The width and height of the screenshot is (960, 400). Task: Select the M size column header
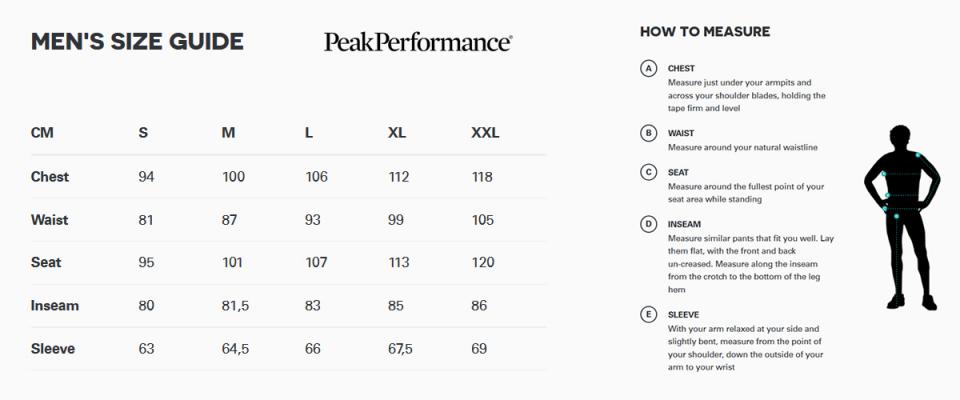(x=228, y=133)
